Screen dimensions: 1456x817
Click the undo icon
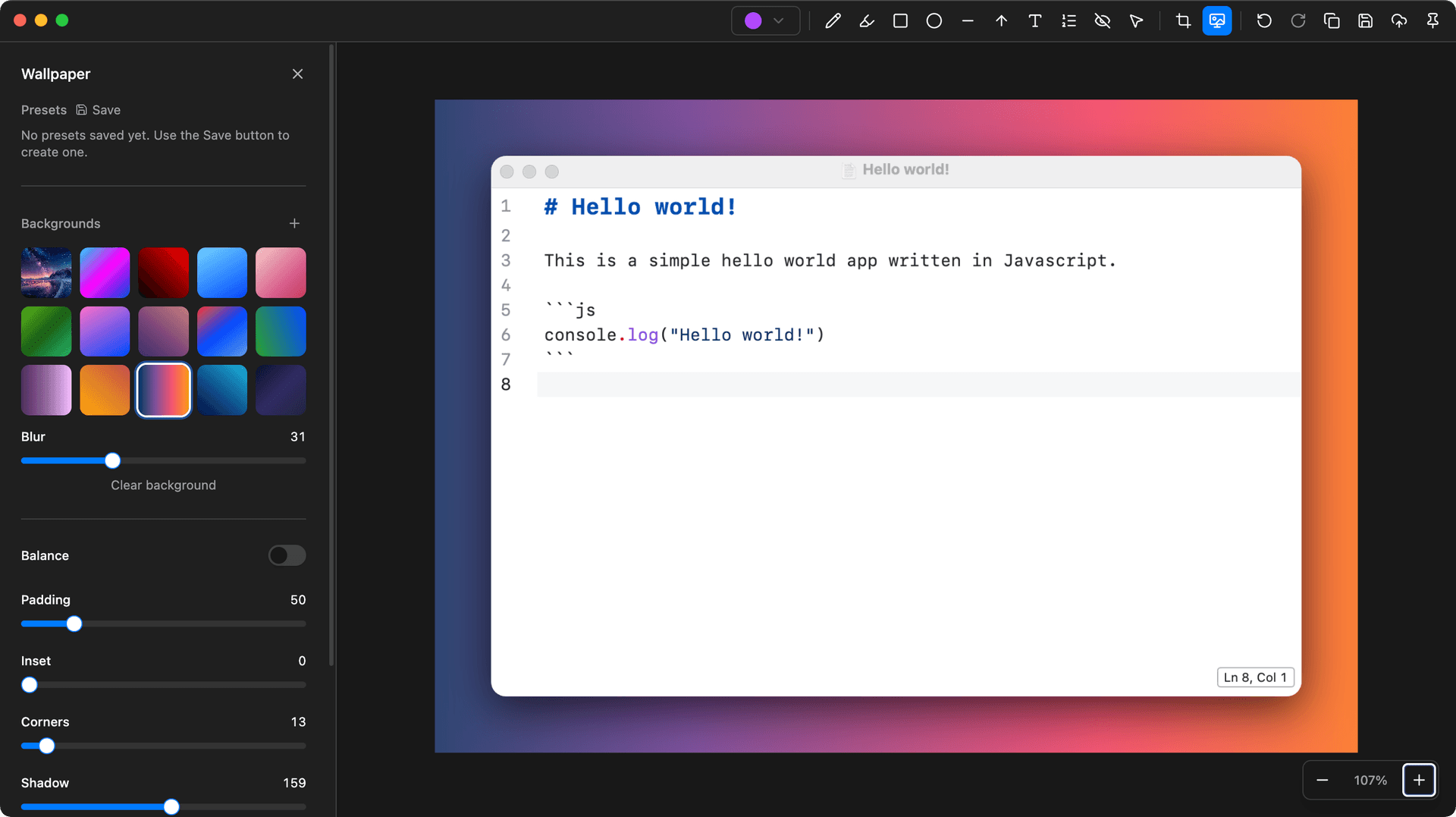[1263, 21]
